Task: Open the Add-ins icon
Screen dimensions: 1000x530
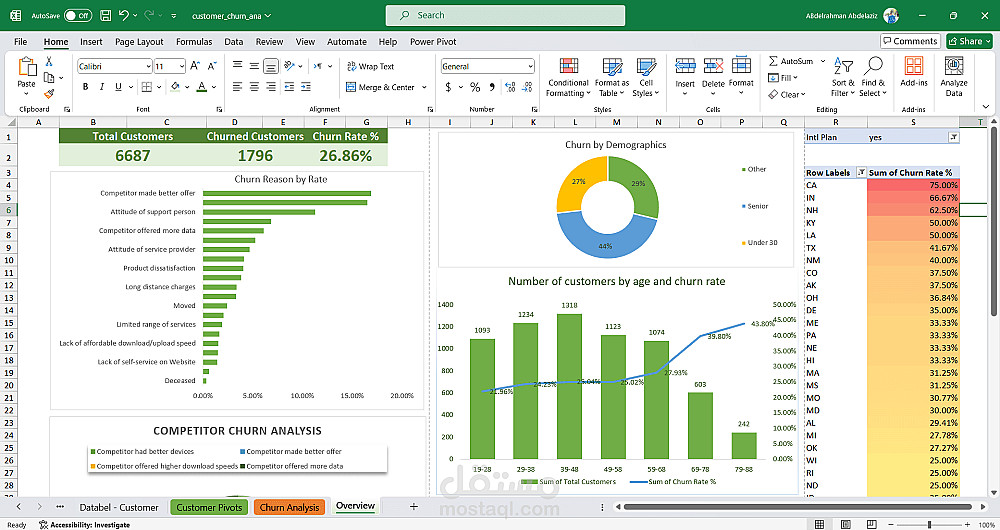Action: point(913,66)
